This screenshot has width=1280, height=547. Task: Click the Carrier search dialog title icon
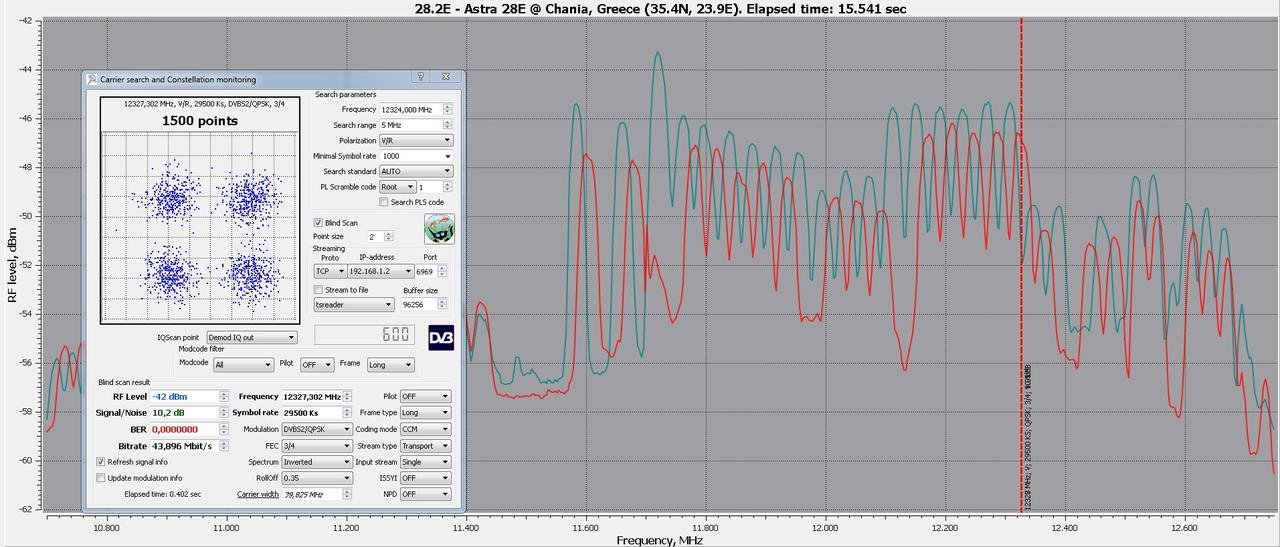(x=92, y=79)
